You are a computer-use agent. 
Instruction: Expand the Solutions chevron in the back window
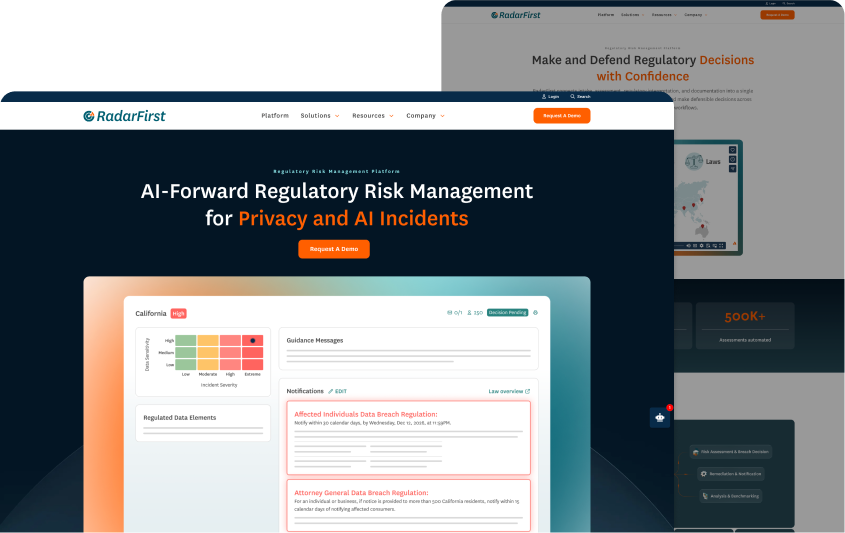click(x=643, y=15)
